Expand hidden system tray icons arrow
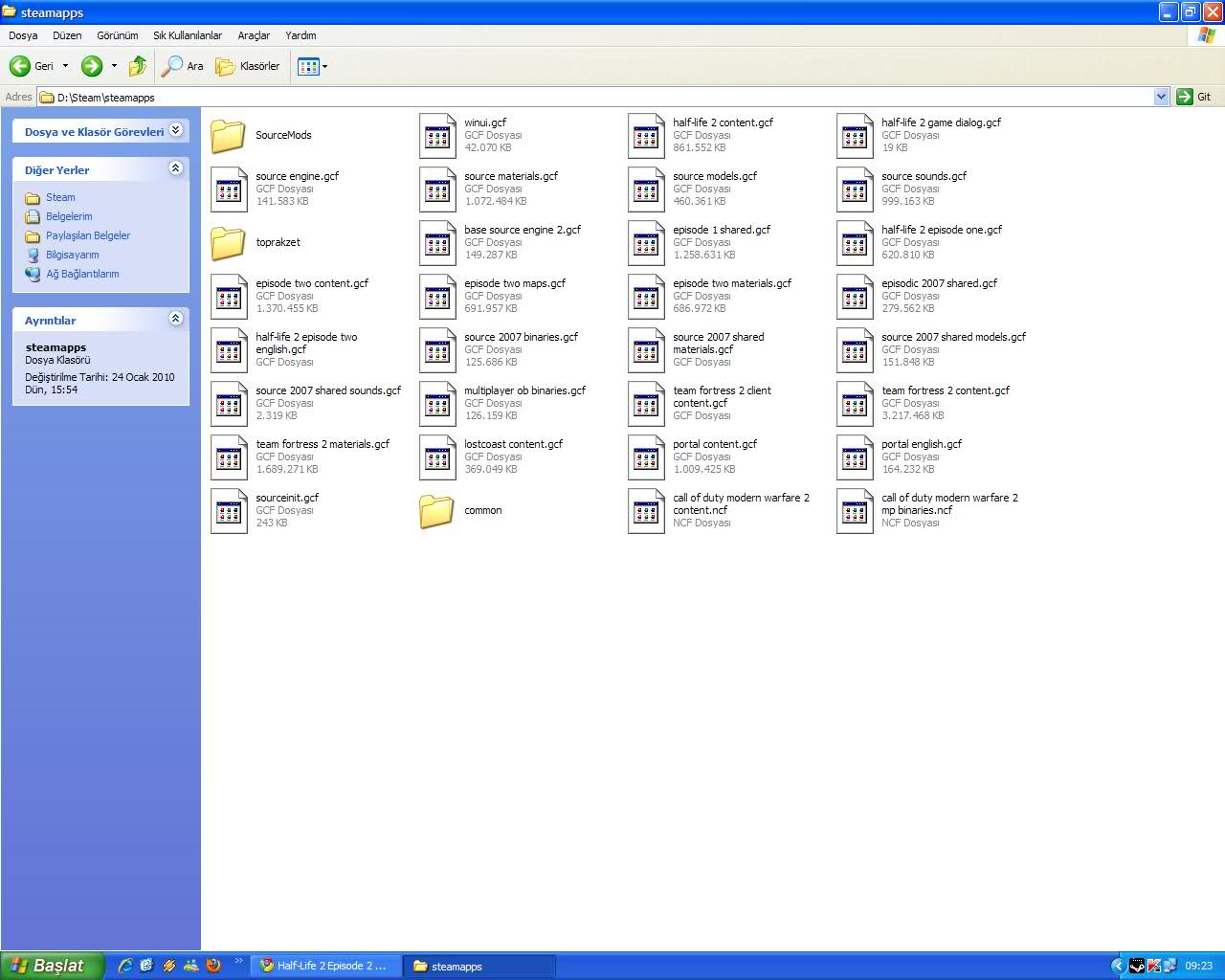 [1117, 966]
